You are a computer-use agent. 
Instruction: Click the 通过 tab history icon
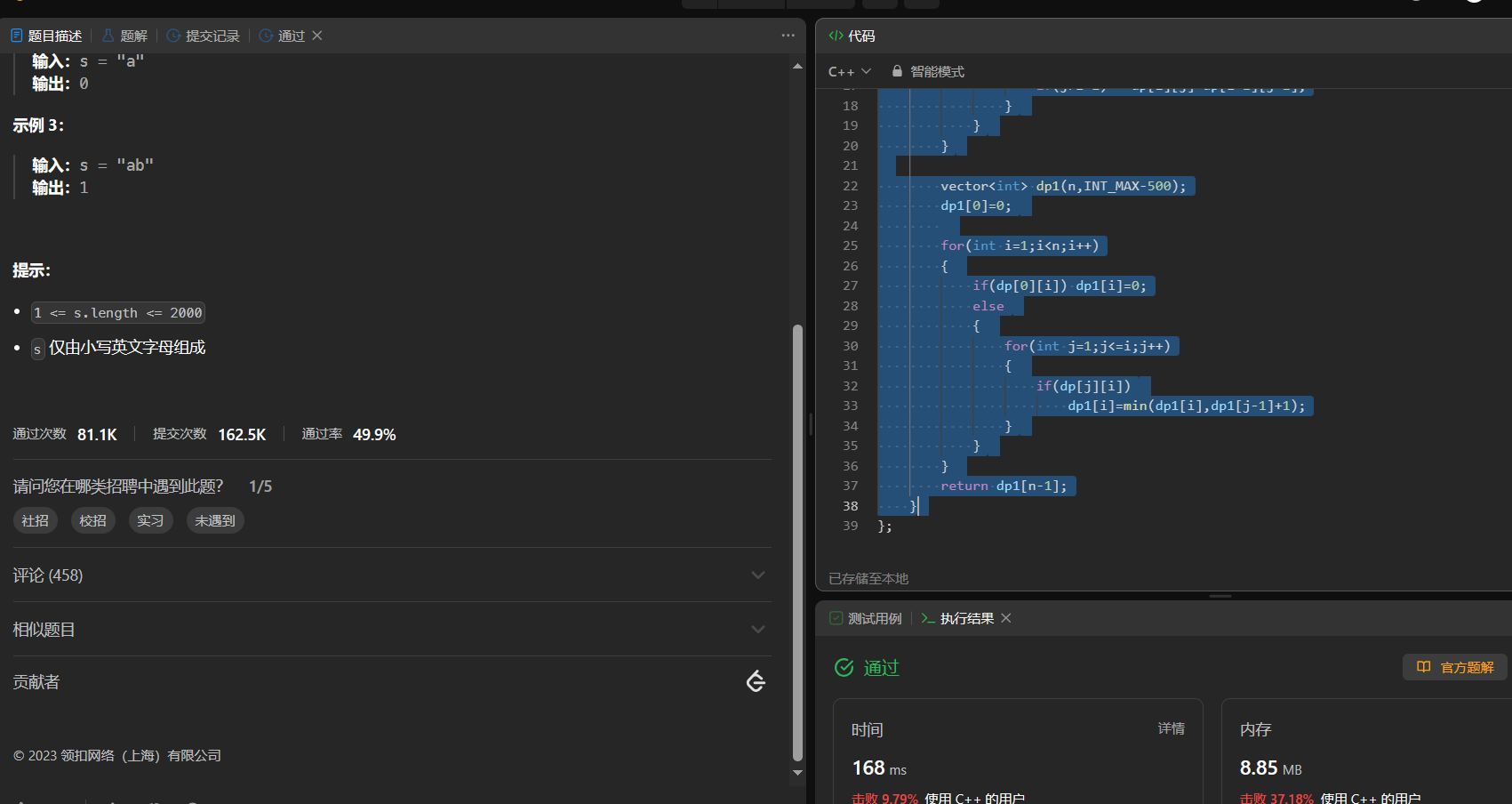pyautogui.click(x=266, y=36)
